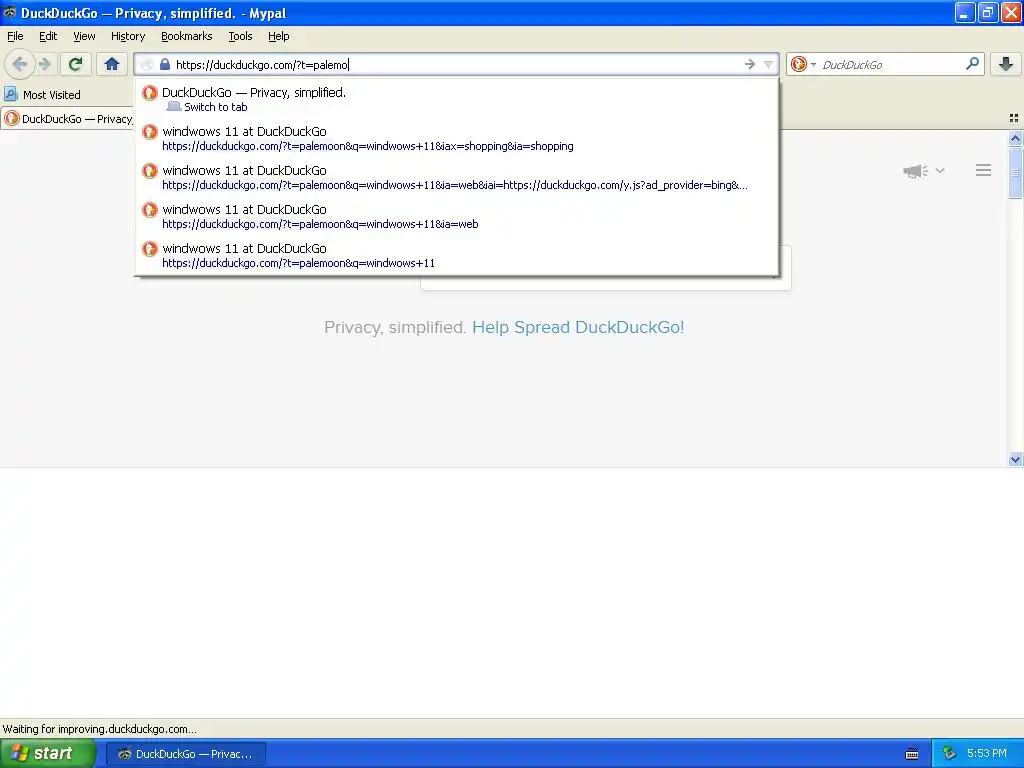Click in the address bar URL field

[x=457, y=64]
